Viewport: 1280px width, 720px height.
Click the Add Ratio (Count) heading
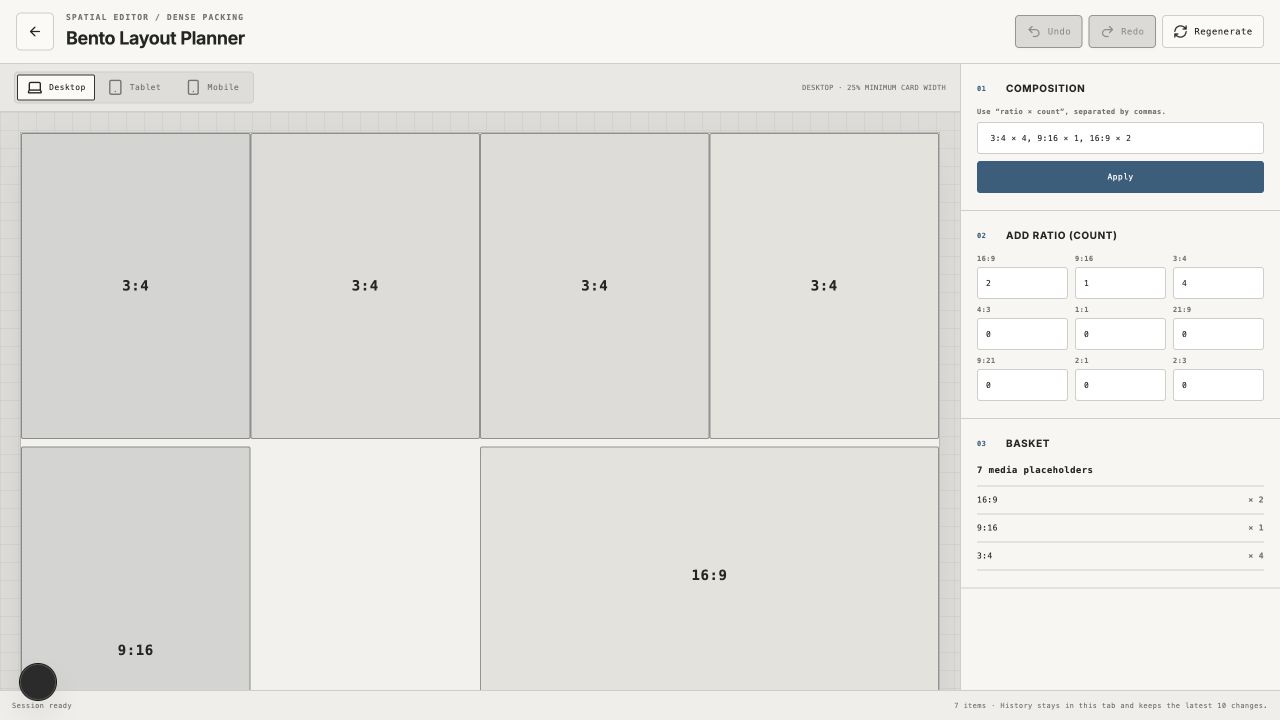1061,236
